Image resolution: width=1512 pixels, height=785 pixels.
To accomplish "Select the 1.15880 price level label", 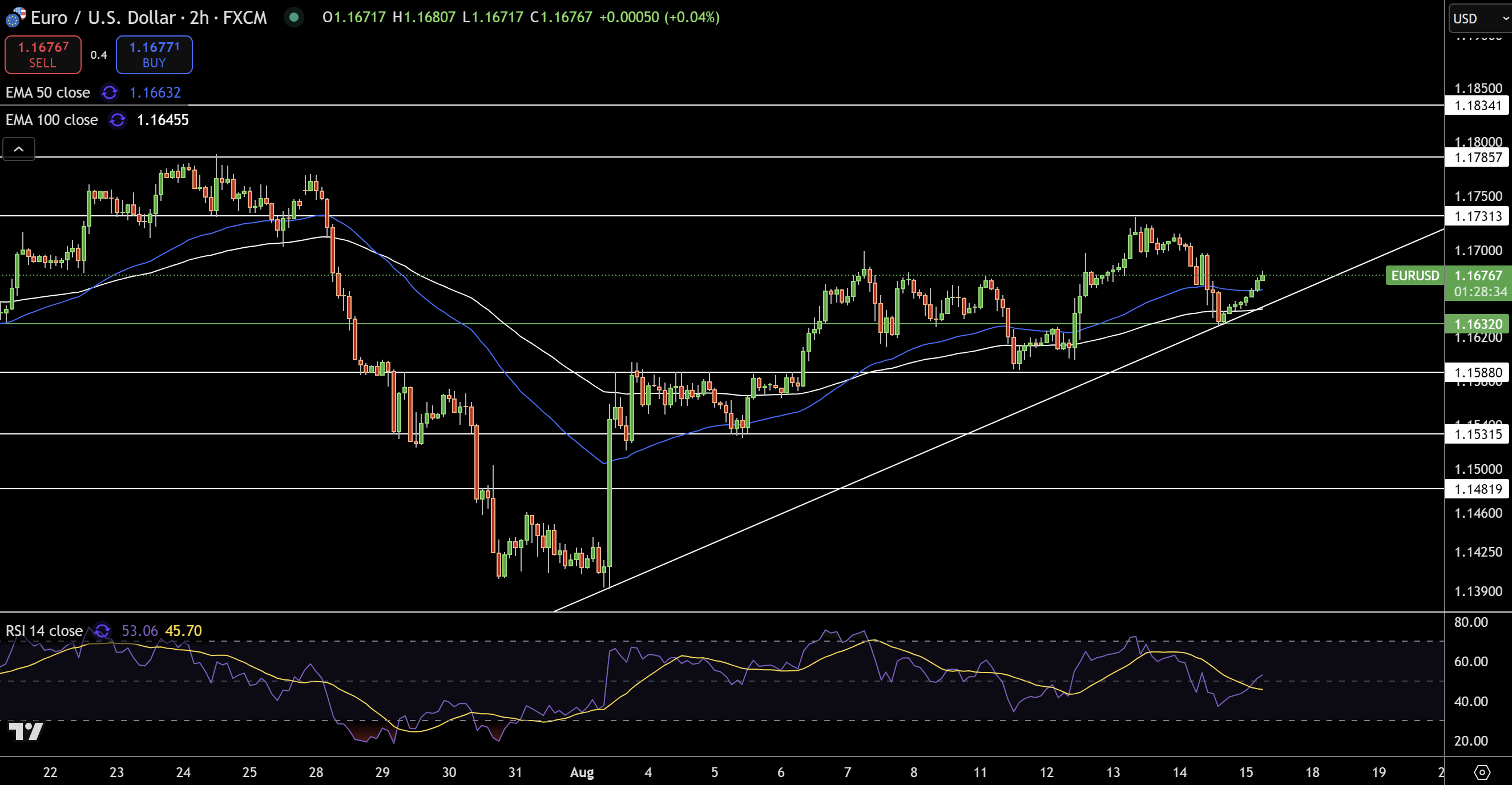I will (1477, 372).
